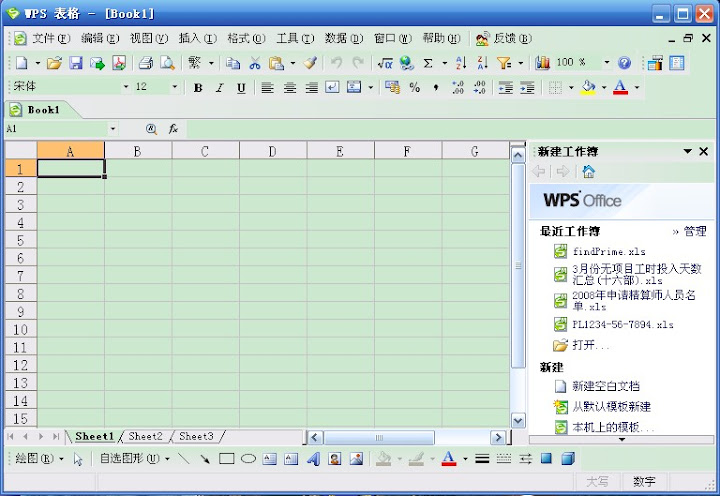Toggle wrap text in cell
Screen dimensions: 720x496
[x=332, y=87]
